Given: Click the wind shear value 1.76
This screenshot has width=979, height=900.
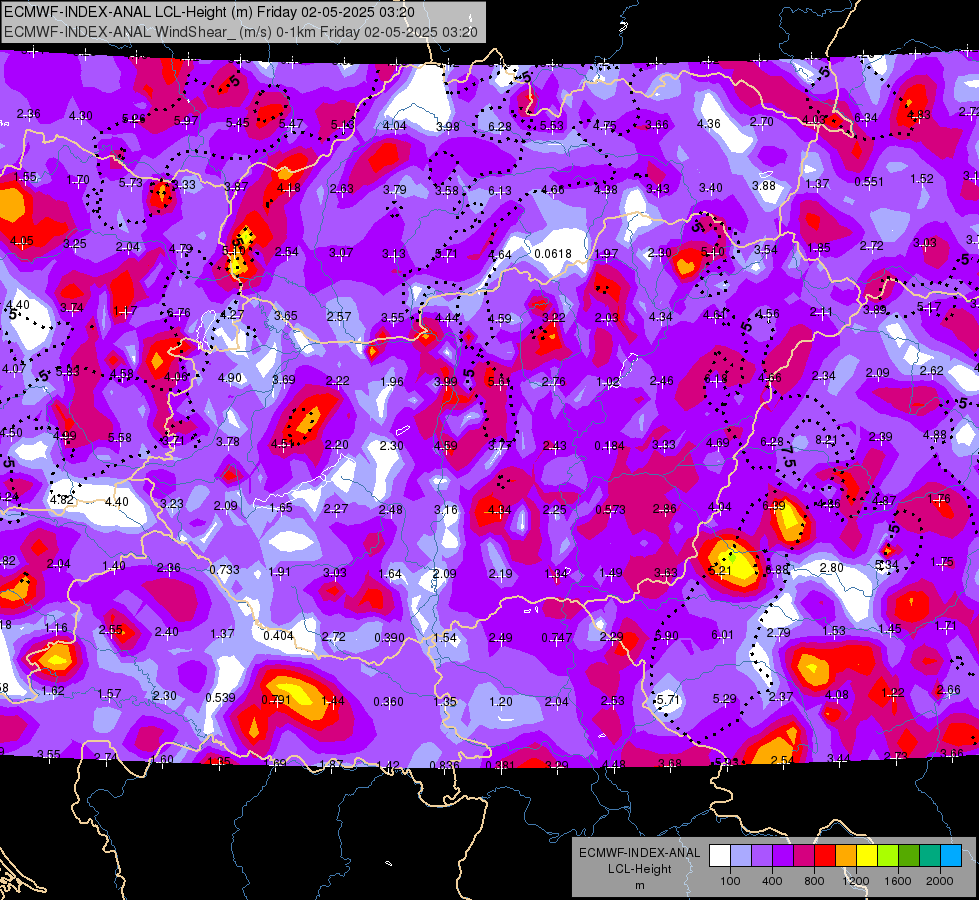Looking at the screenshot, I should point(939,498).
